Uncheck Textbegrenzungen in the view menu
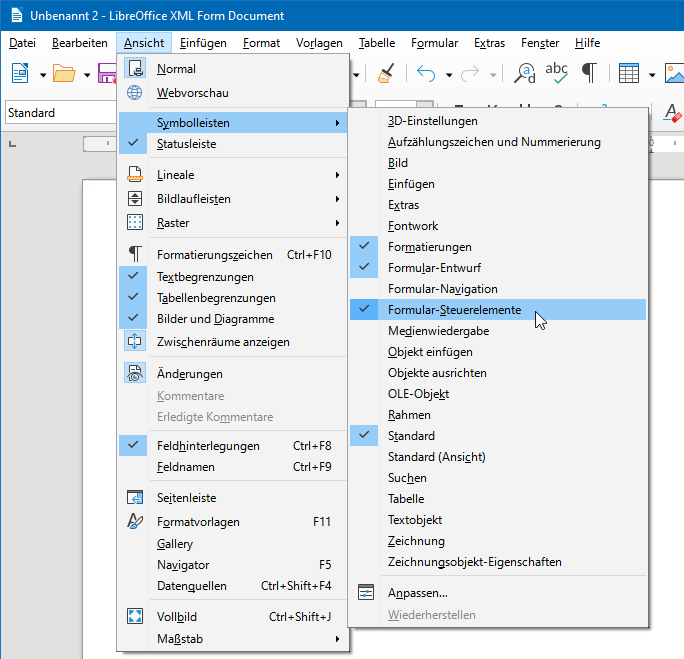Image resolution: width=684 pixels, height=659 pixels. pyautogui.click(x=205, y=277)
